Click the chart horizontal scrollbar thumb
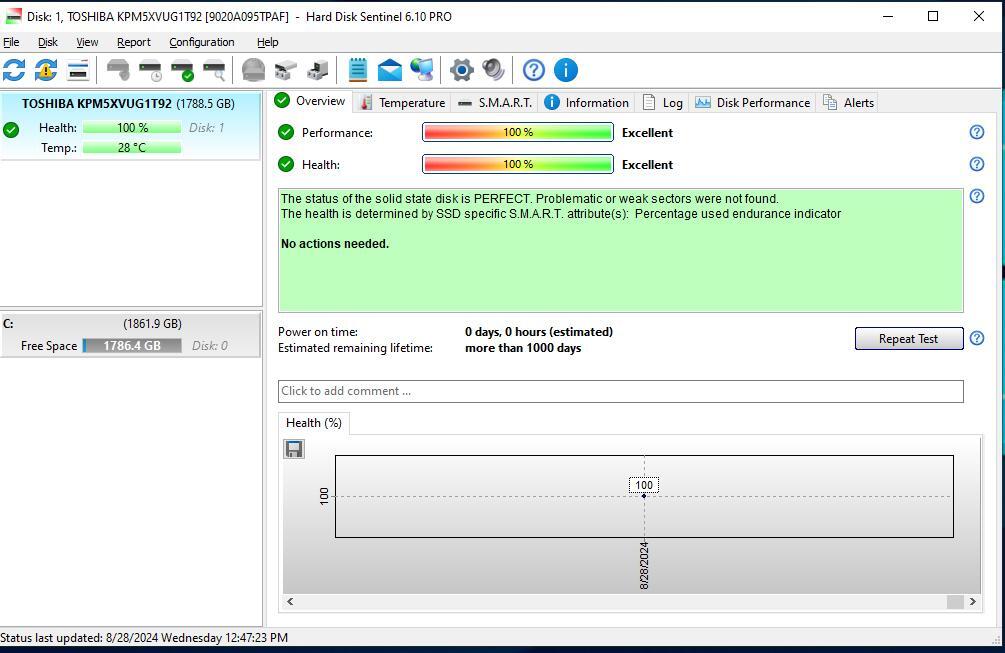This screenshot has width=1005, height=653. (955, 601)
